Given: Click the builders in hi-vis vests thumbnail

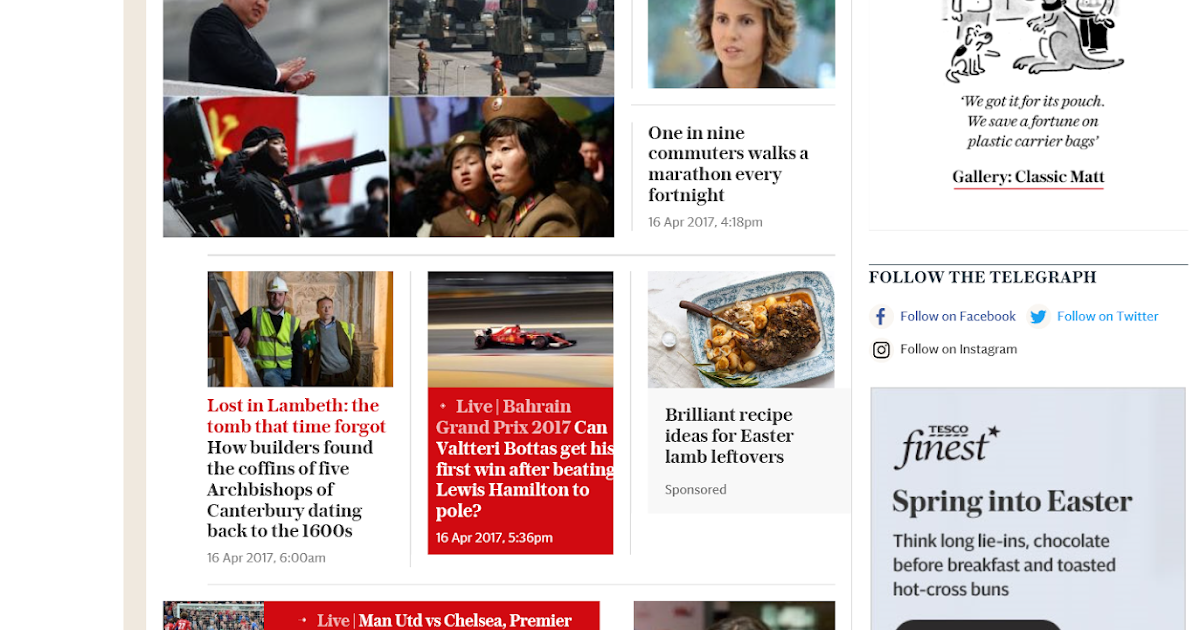Looking at the screenshot, I should (x=300, y=329).
